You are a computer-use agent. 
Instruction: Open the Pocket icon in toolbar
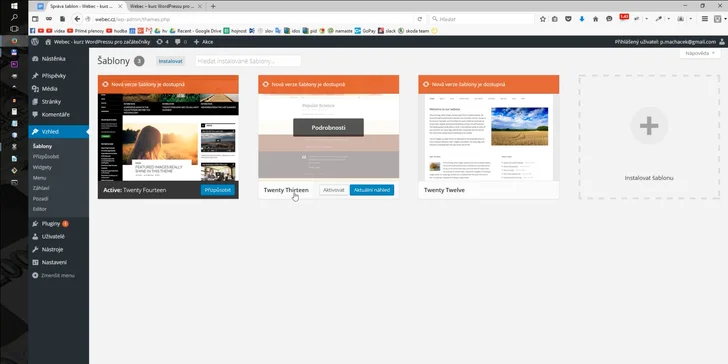click(568, 19)
